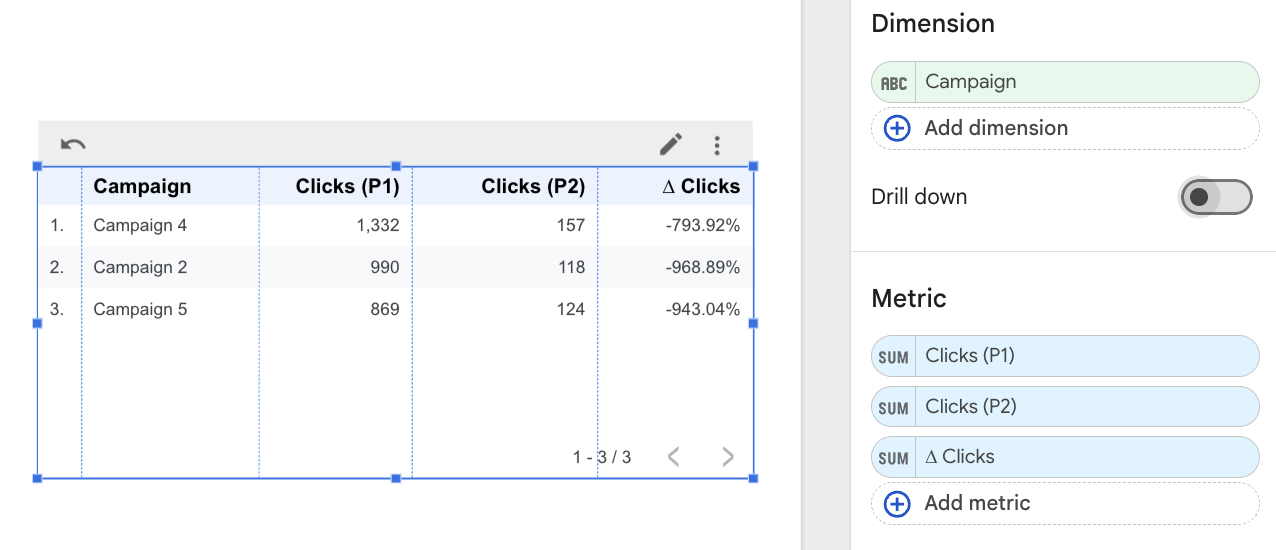Viewport: 1276px width, 550px height.
Task: Click the pencil edit icon above the table
Action: coord(671,145)
